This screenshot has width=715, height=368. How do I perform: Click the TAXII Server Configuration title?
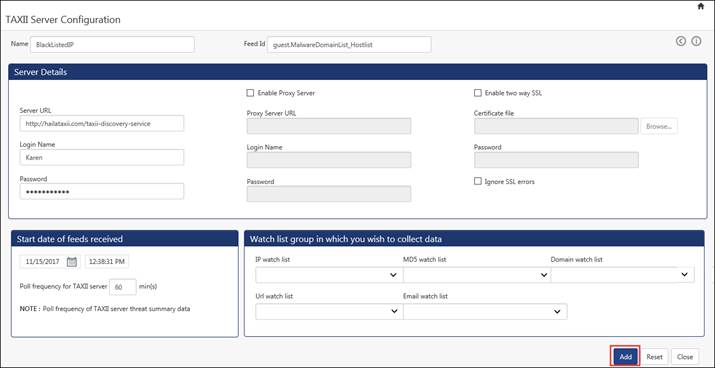click(x=63, y=20)
